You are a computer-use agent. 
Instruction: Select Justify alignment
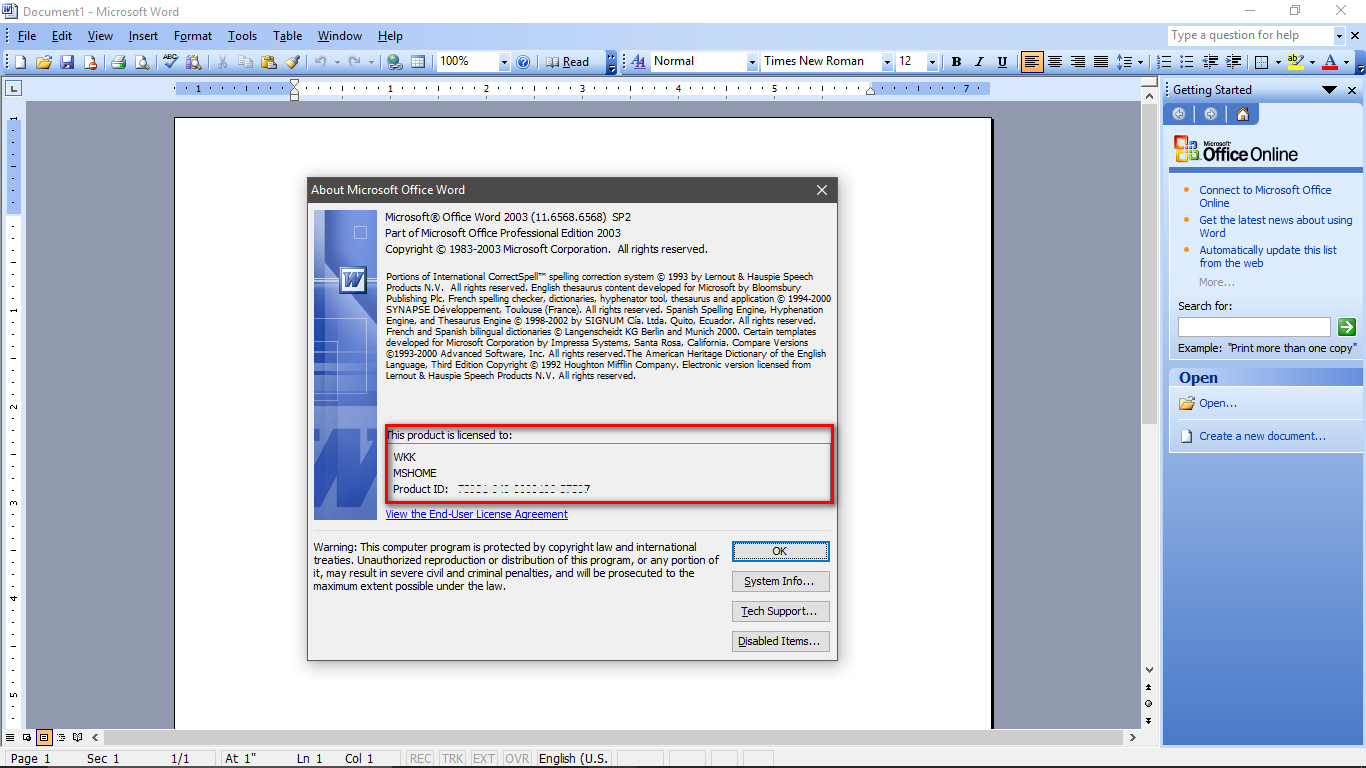(x=1101, y=62)
